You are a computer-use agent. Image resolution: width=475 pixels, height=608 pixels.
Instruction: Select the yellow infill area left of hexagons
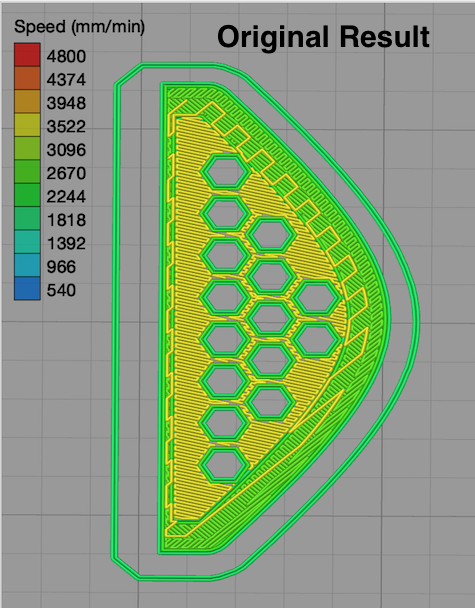click(188, 310)
